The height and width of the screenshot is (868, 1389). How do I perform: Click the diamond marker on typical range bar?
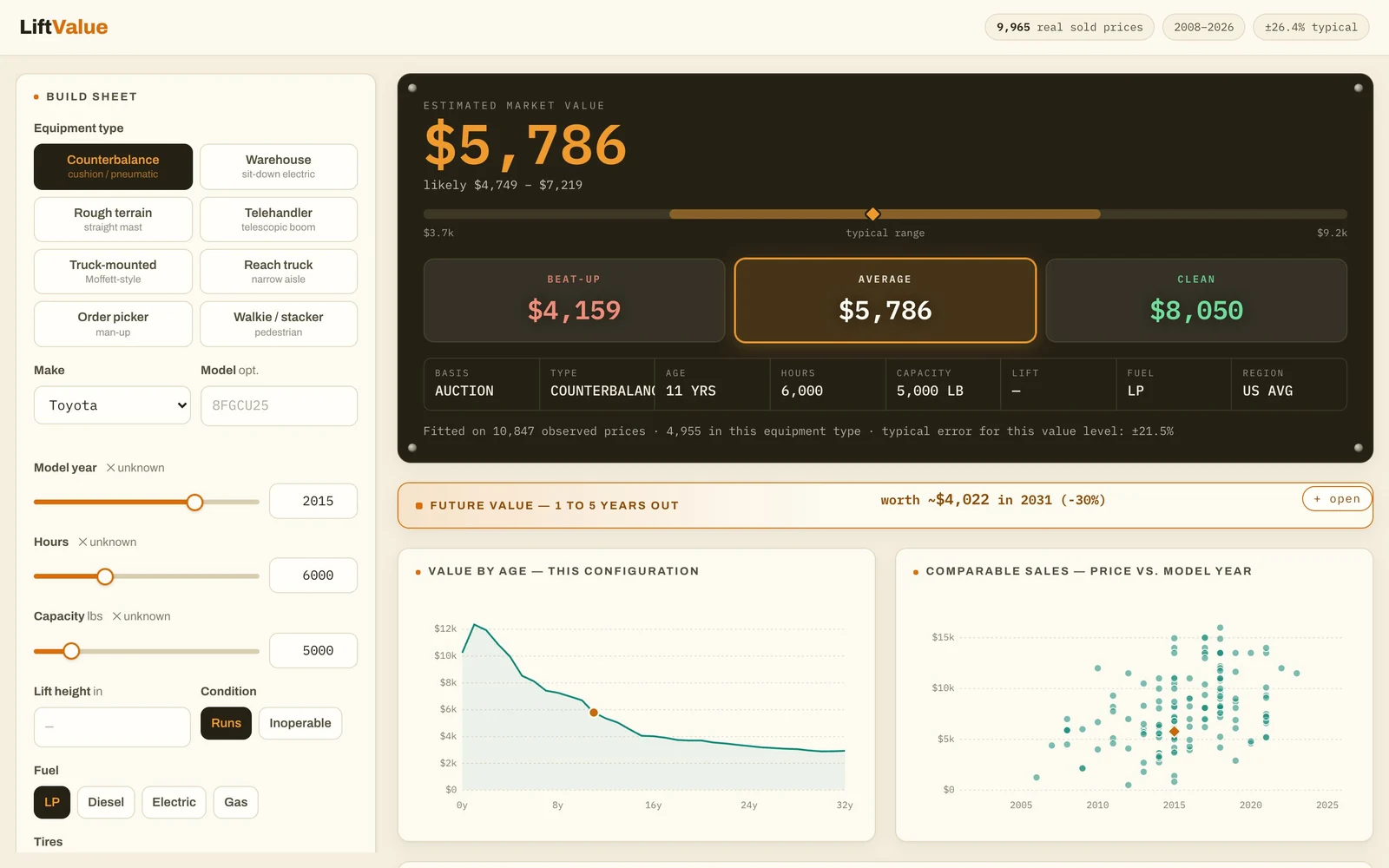coord(873,214)
